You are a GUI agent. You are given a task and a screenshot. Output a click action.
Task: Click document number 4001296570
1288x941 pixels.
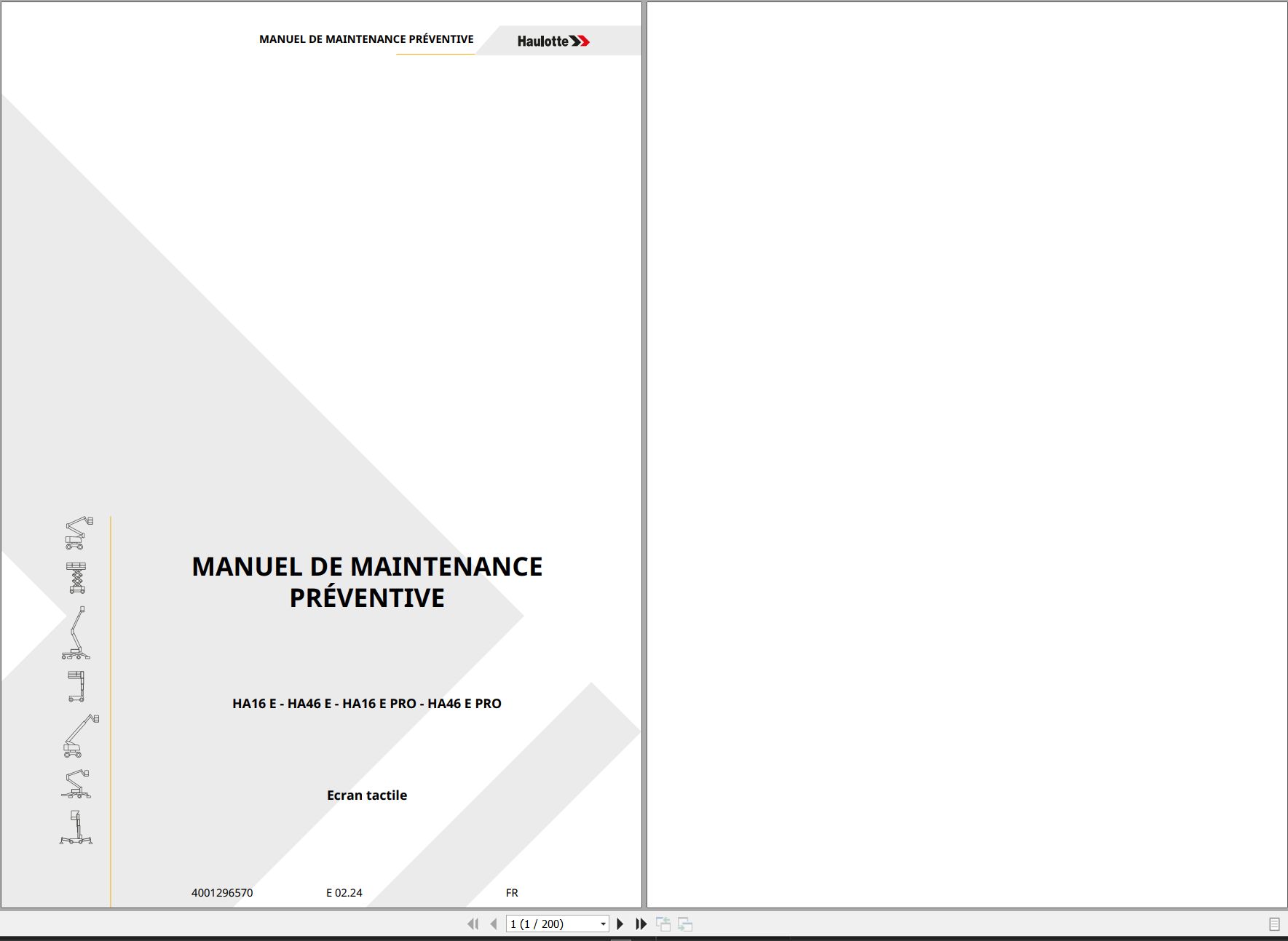click(x=222, y=893)
